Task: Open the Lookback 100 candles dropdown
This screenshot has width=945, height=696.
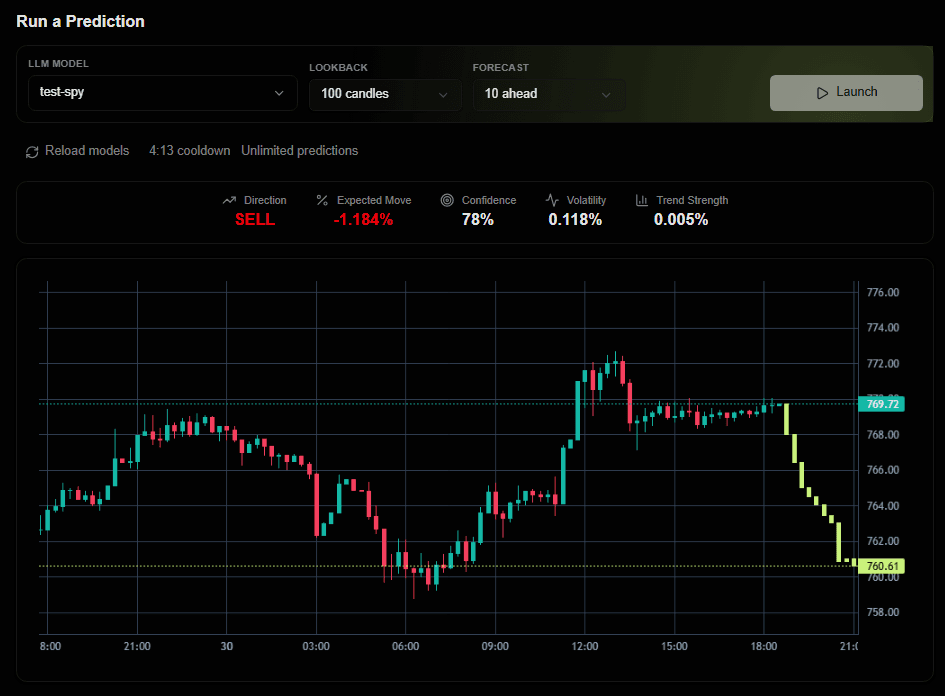Action: point(385,95)
